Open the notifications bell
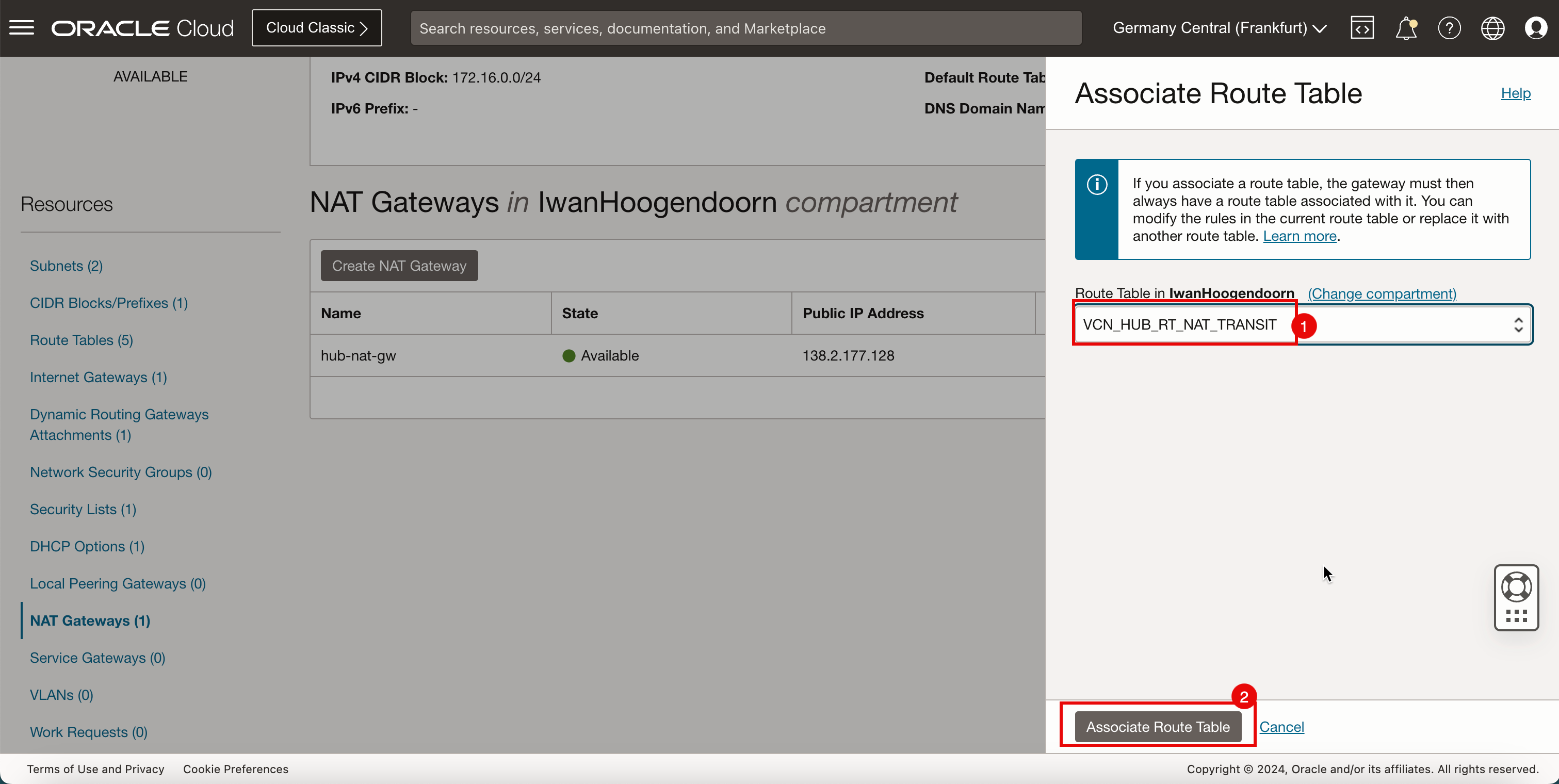The height and width of the screenshot is (784, 1559). pos(1405,28)
